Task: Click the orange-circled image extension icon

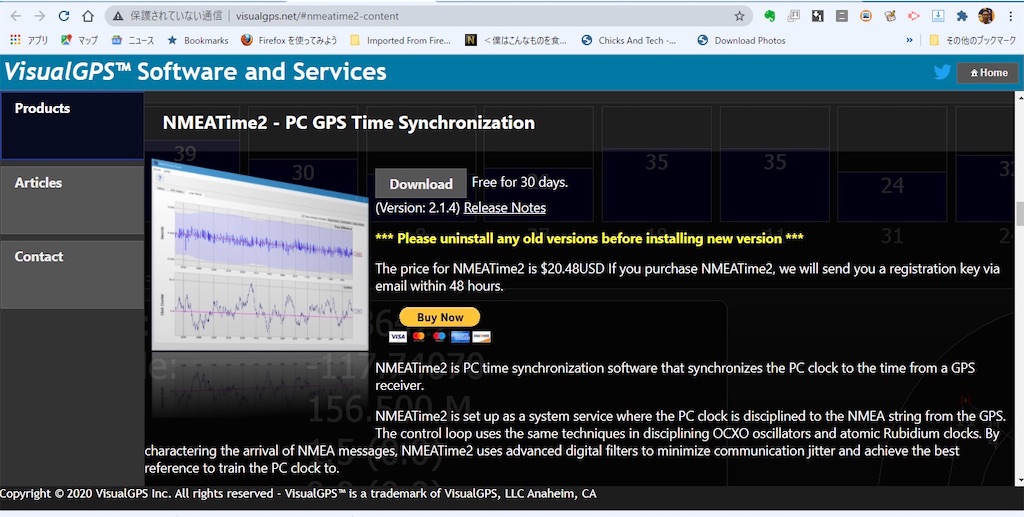Action: click(866, 16)
